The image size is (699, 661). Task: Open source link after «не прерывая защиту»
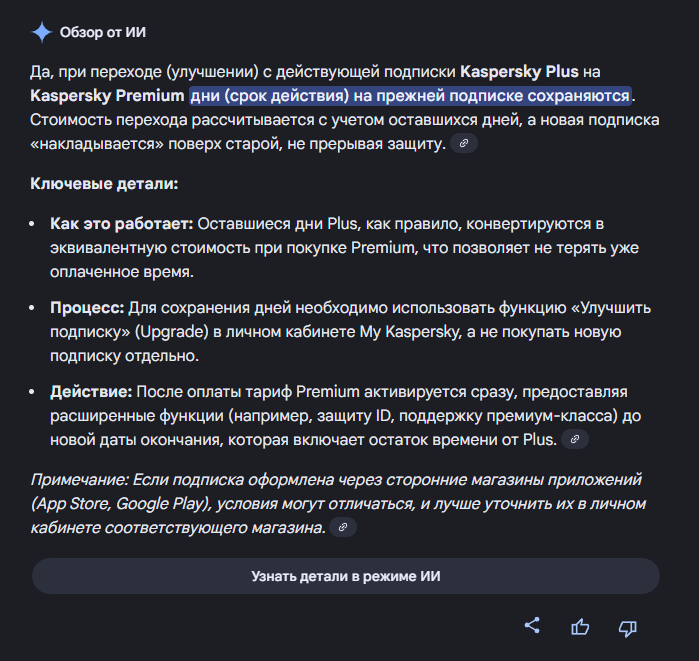click(462, 144)
